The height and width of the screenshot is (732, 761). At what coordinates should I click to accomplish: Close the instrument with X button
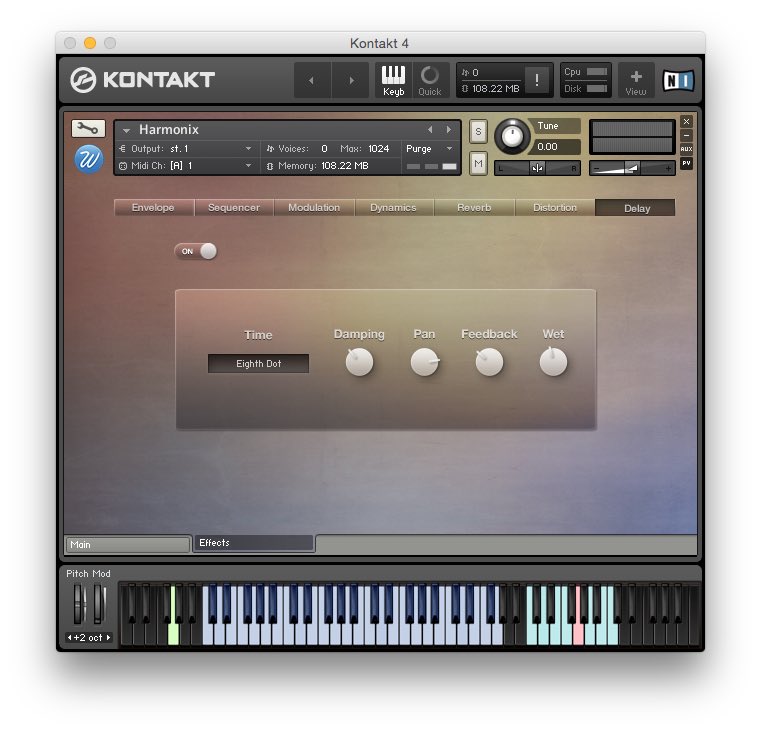tap(686, 121)
